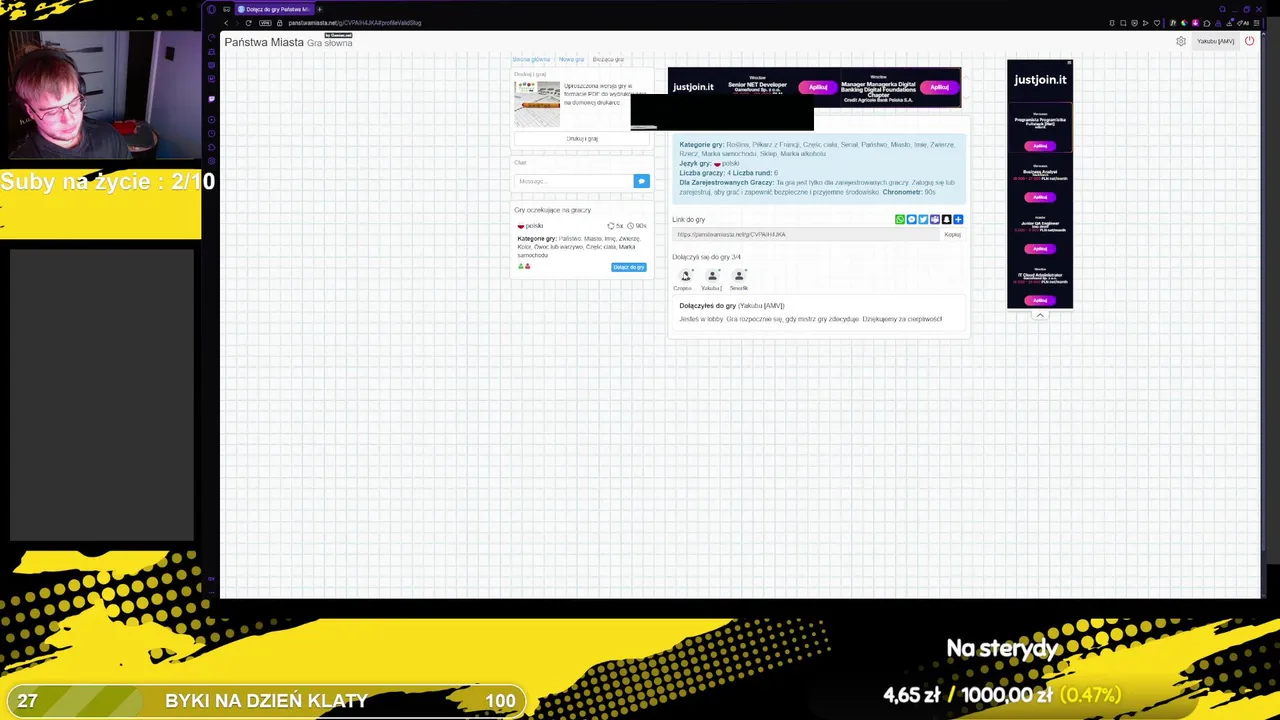Viewport: 1280px width, 720px height.
Task: Open a new browser tab with plus
Action: tap(320, 9)
